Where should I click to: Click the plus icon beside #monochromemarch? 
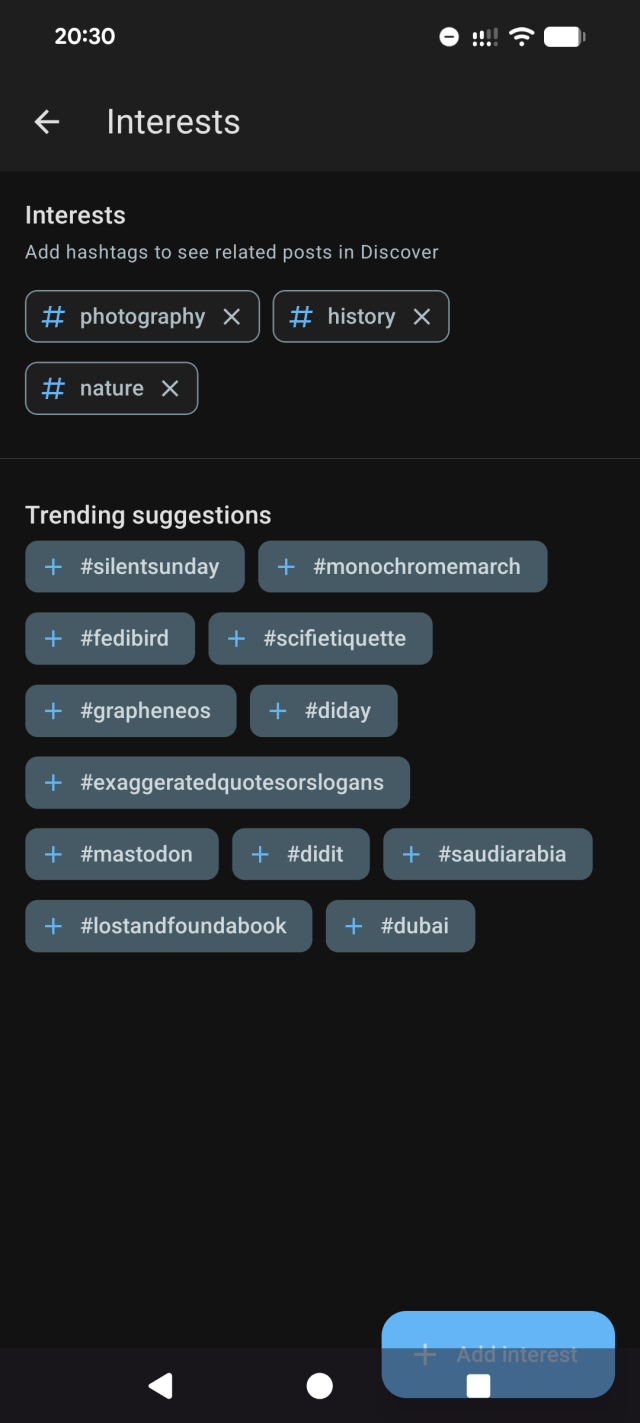[287, 566]
